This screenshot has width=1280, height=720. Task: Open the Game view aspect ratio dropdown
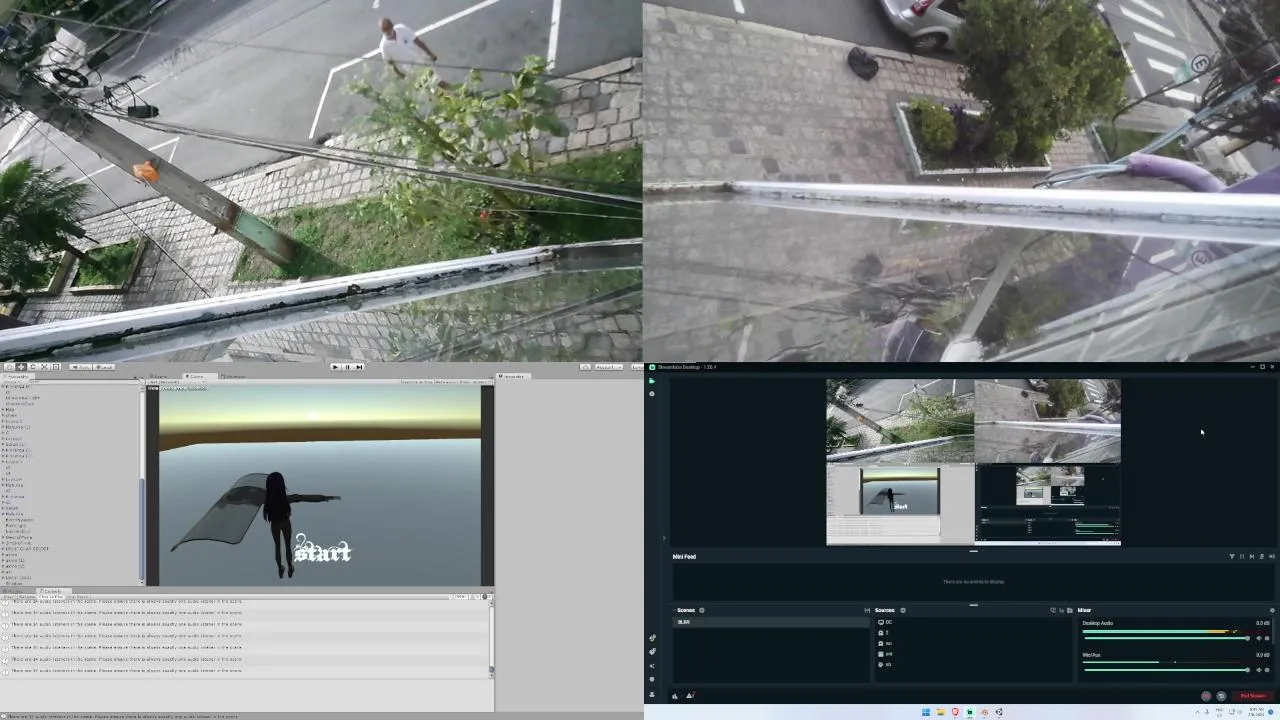point(177,382)
